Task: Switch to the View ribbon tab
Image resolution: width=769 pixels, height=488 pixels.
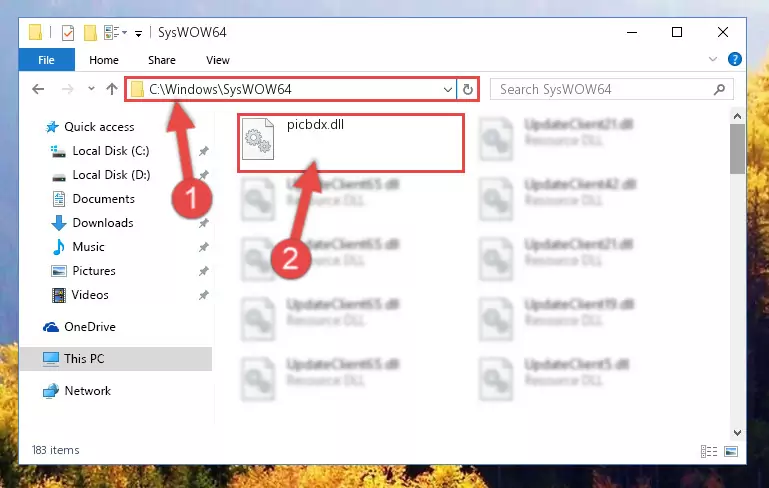Action: 218,60
